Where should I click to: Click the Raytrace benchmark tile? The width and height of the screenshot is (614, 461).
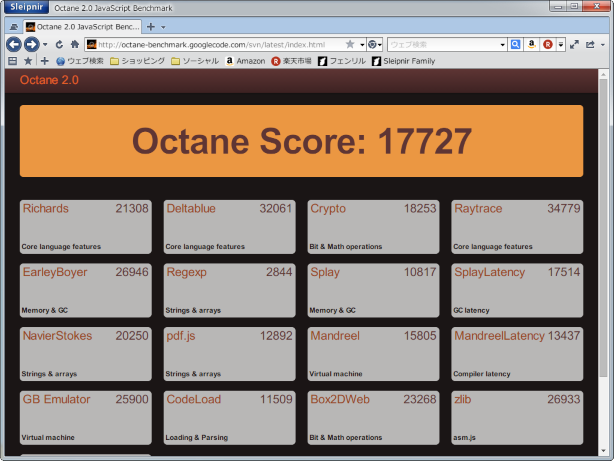(x=517, y=227)
